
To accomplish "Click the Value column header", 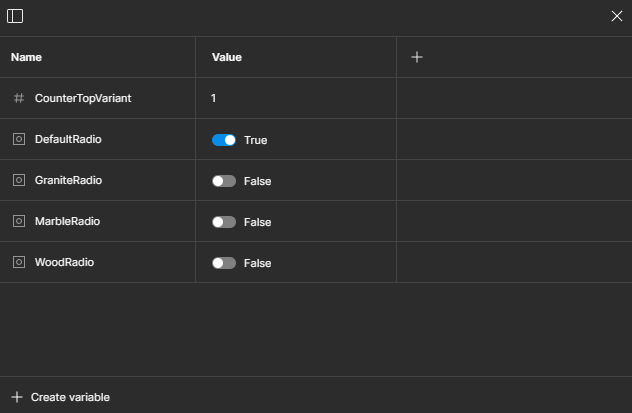I will click(x=227, y=57).
